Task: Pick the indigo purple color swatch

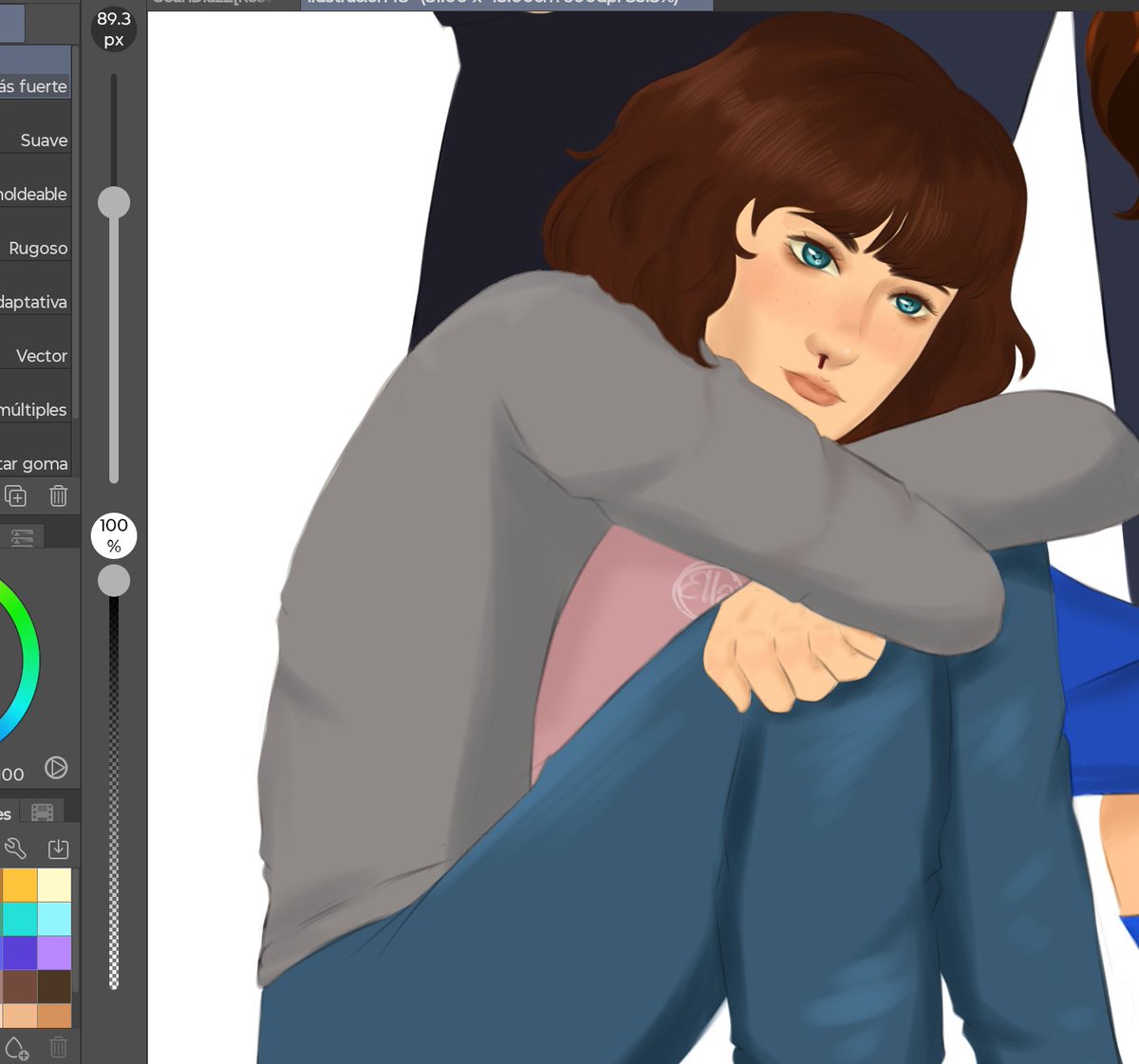Action: point(19,953)
